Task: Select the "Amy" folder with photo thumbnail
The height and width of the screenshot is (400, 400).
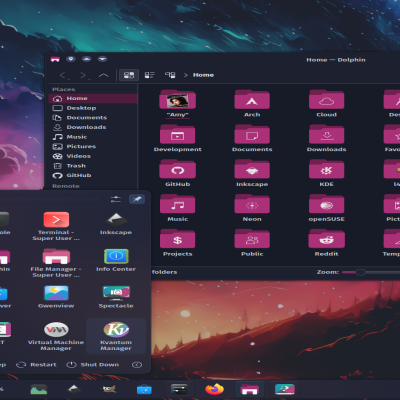Action: click(x=178, y=100)
